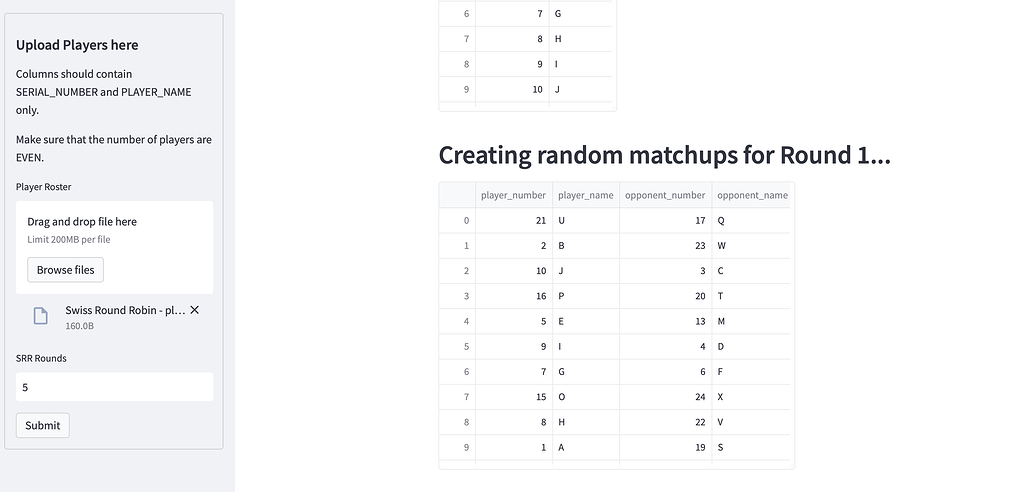Select the drag and drop file area
This screenshot has width=1024, height=492.
point(114,247)
